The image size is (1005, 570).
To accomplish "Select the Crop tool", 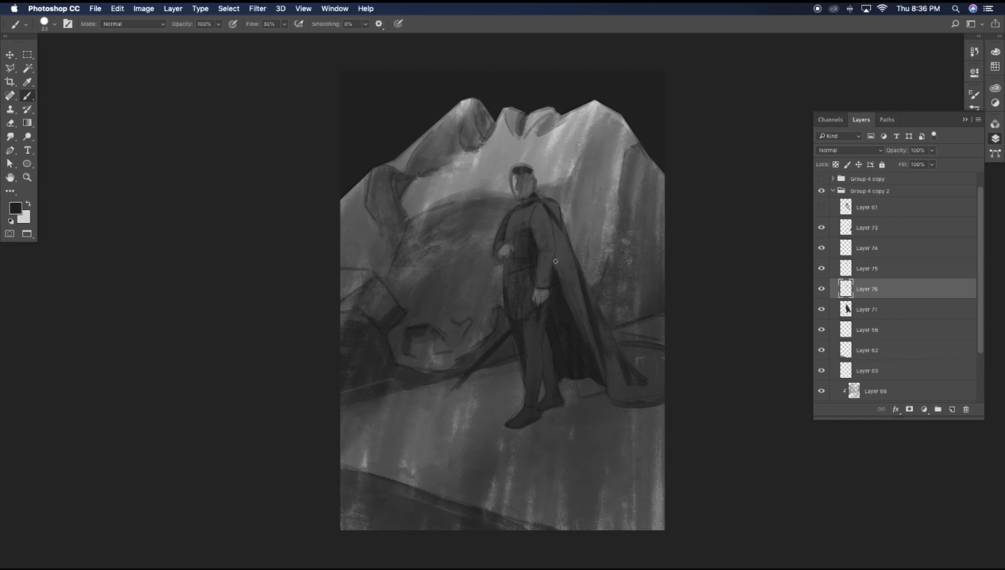I will (x=10, y=82).
